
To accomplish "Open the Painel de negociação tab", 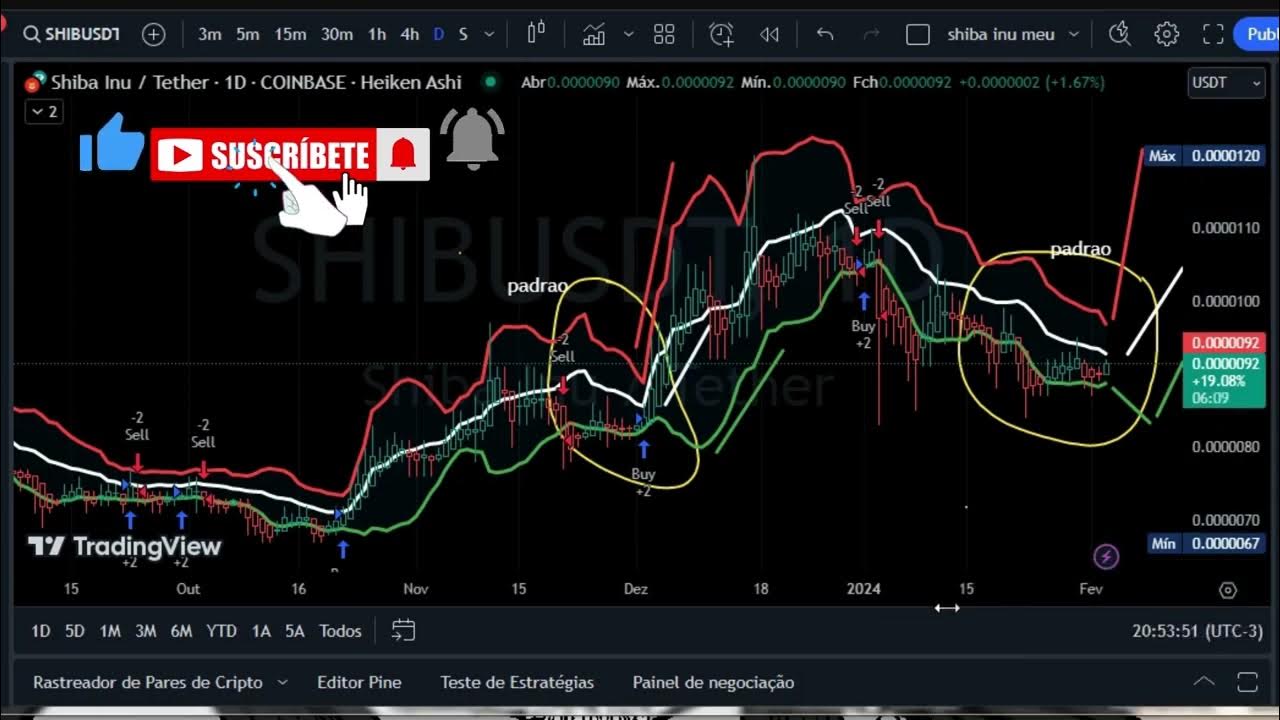I will pyautogui.click(x=713, y=682).
